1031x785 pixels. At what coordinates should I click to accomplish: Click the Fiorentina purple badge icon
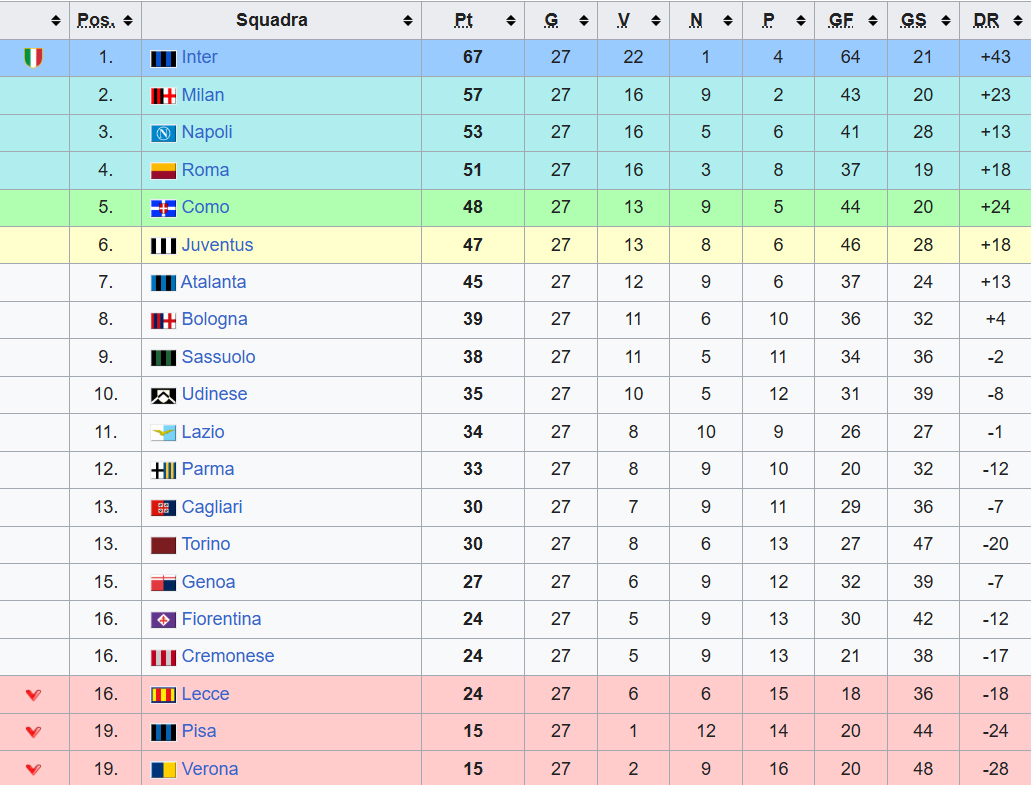point(163,620)
